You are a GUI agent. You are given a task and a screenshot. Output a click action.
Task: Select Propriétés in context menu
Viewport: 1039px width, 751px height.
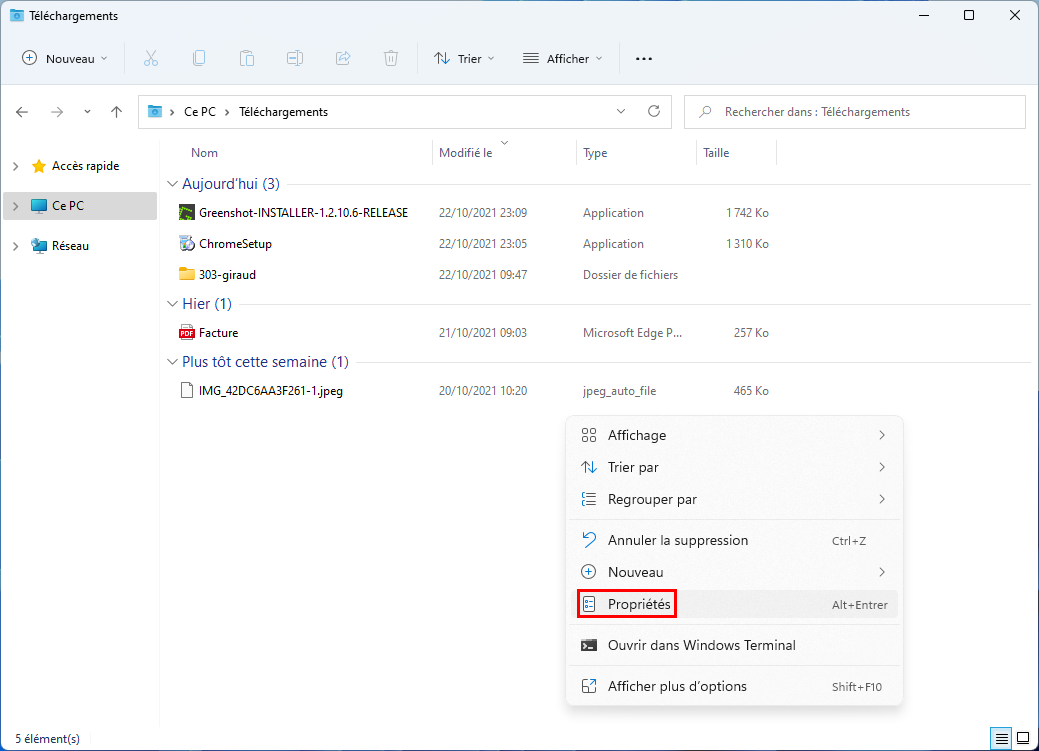734,604
